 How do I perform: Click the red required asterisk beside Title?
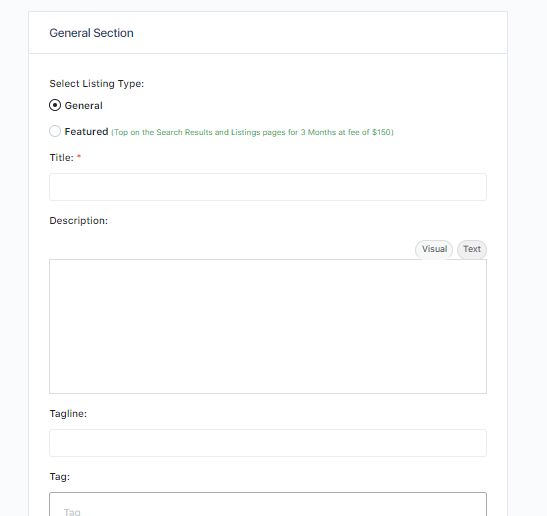pos(79,157)
